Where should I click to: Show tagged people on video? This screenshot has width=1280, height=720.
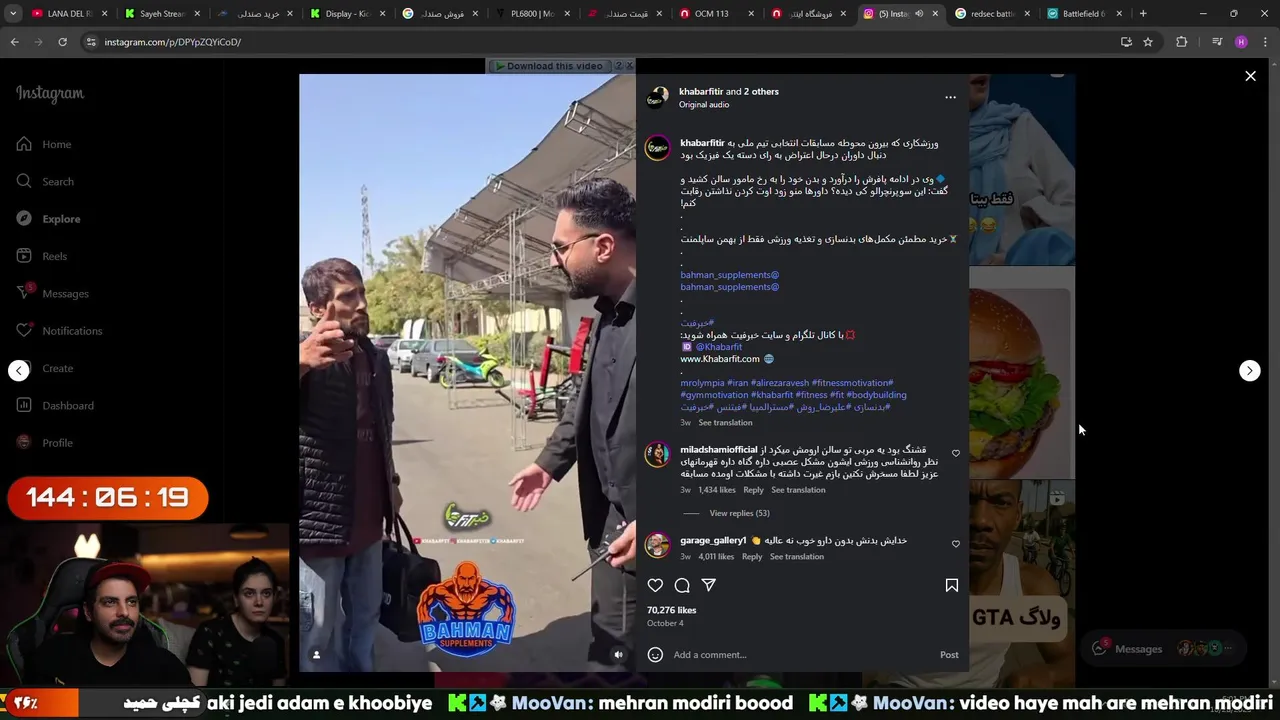tap(316, 655)
